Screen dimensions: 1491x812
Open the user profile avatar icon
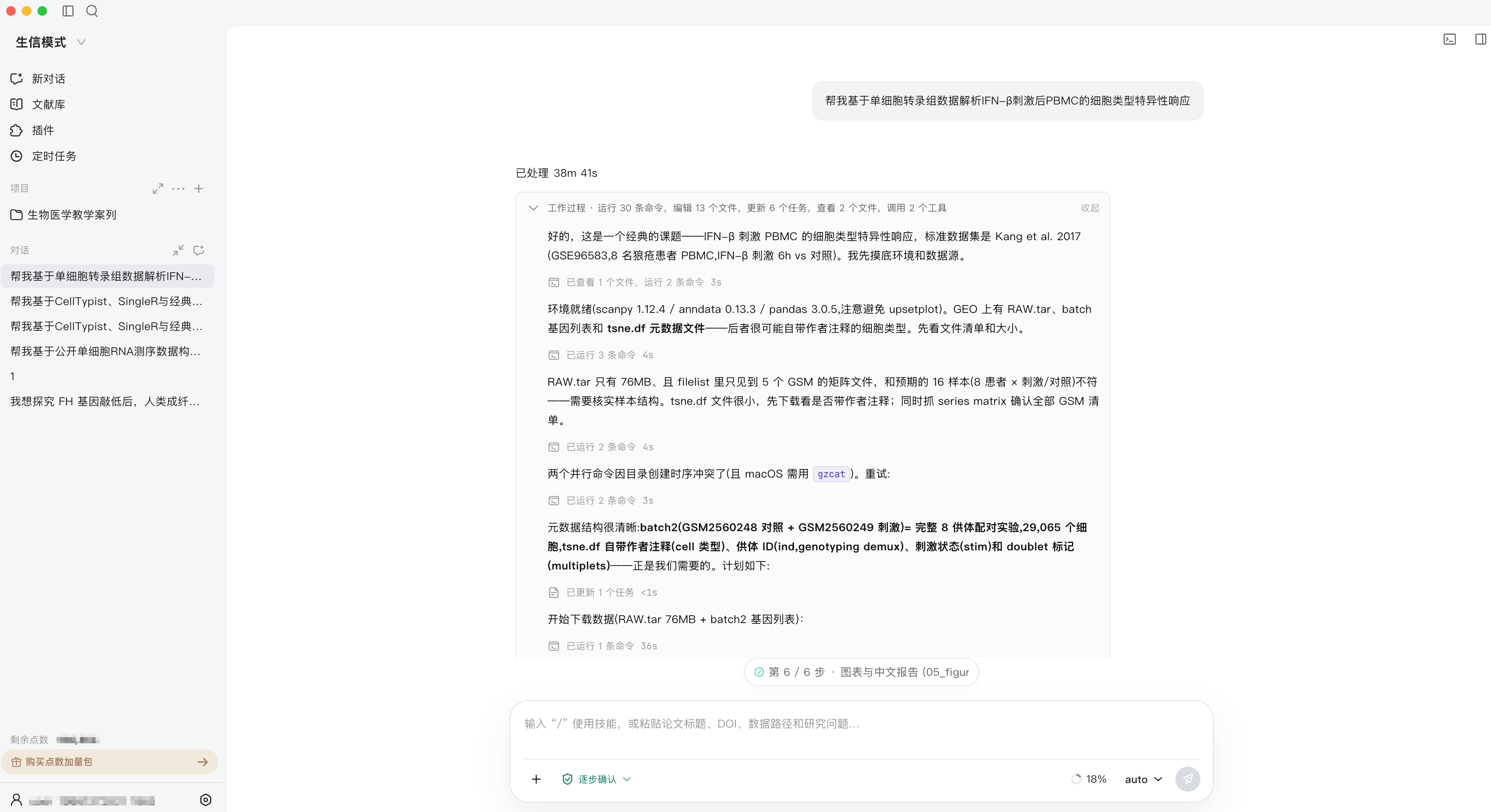[x=17, y=800]
